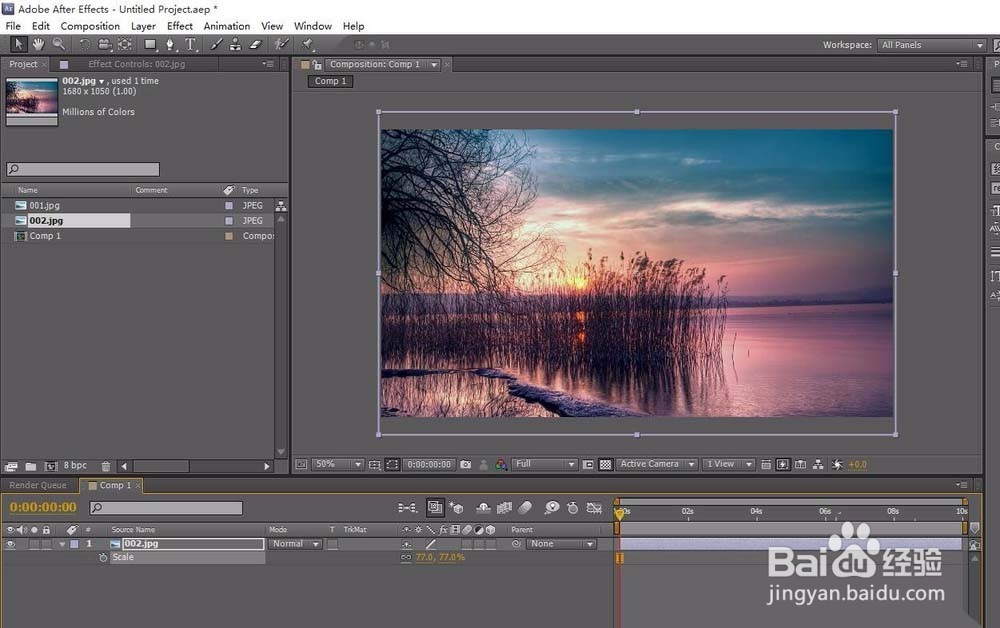The height and width of the screenshot is (628, 1000).
Task: Open the Composition: Comp 1 viewer dropdown
Action: [434, 64]
